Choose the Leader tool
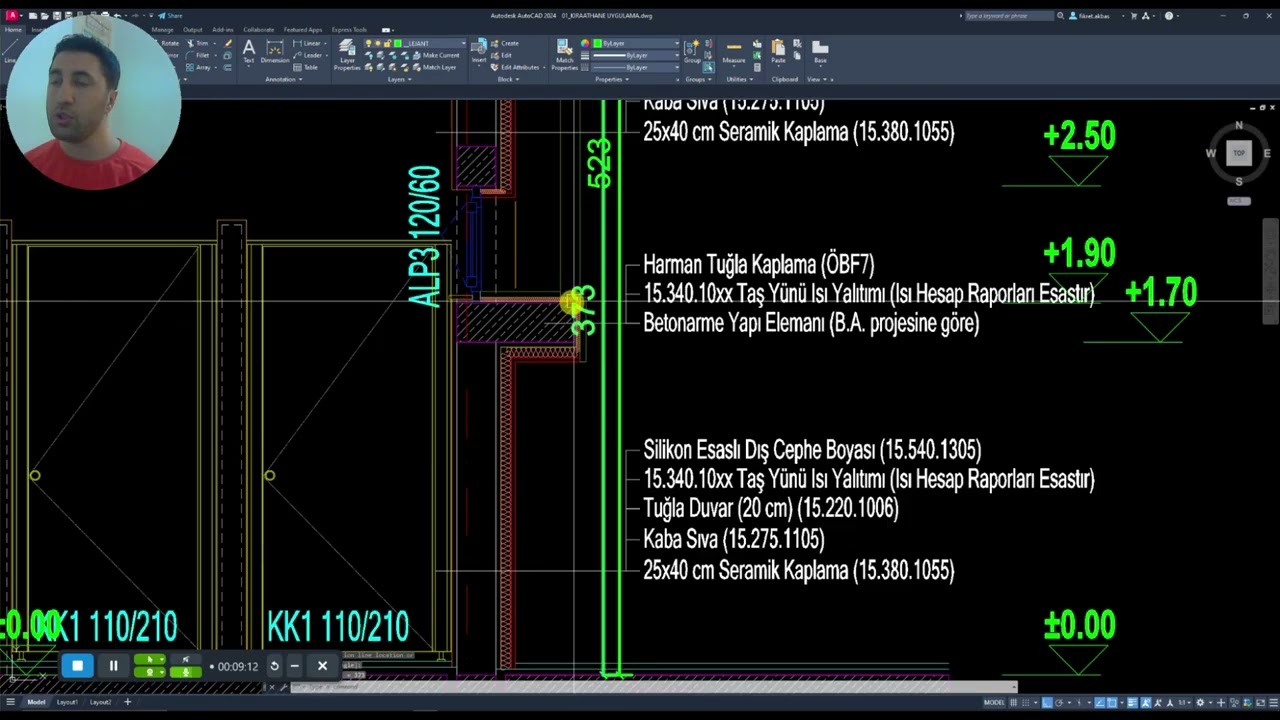1280x720 pixels. [x=308, y=56]
